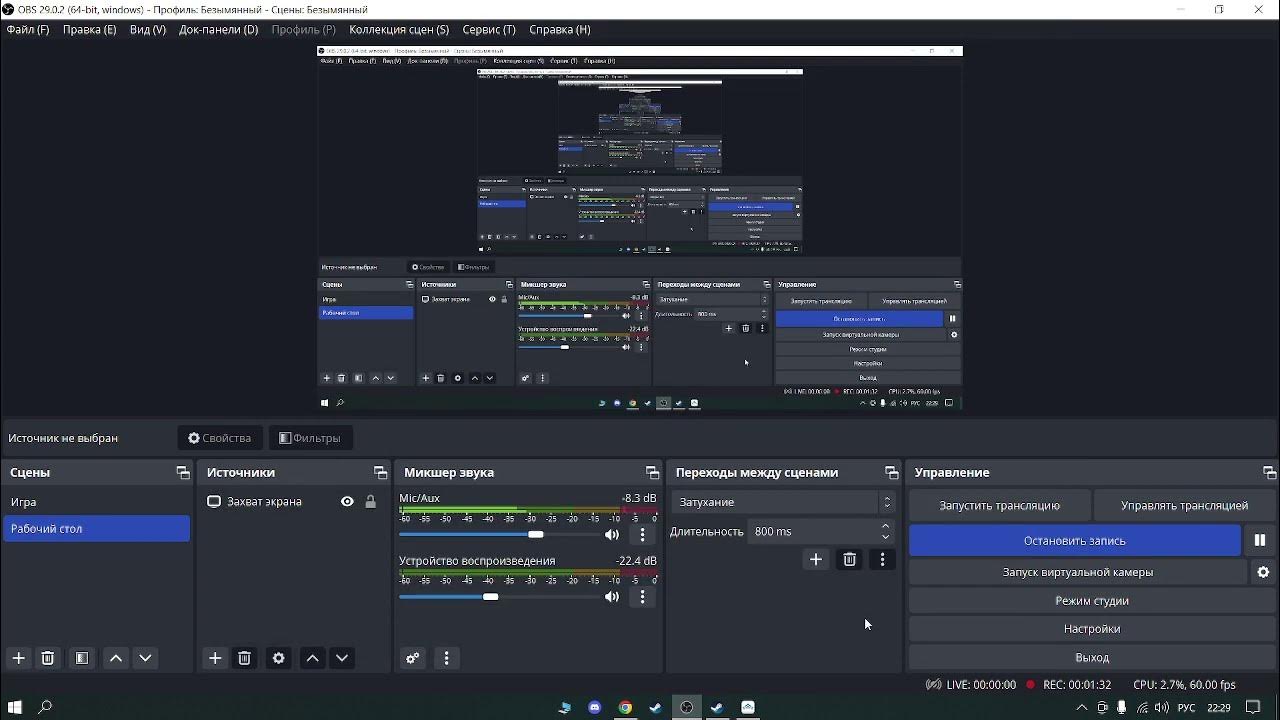The width and height of the screenshot is (1280, 720).
Task: Undock the Микшер звука panel
Action: click(x=652, y=473)
